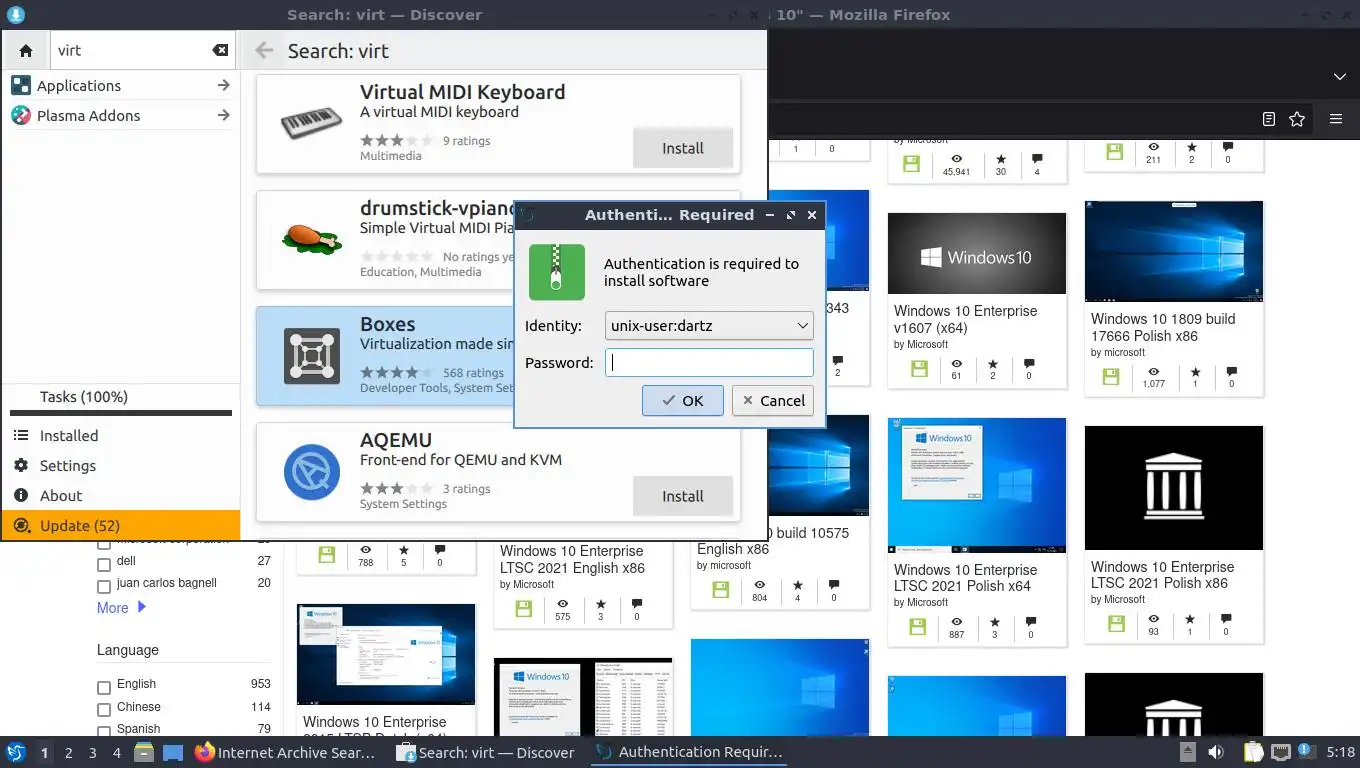Switch to virtual desktop 3
Viewport: 1360px width, 768px height.
(92, 753)
